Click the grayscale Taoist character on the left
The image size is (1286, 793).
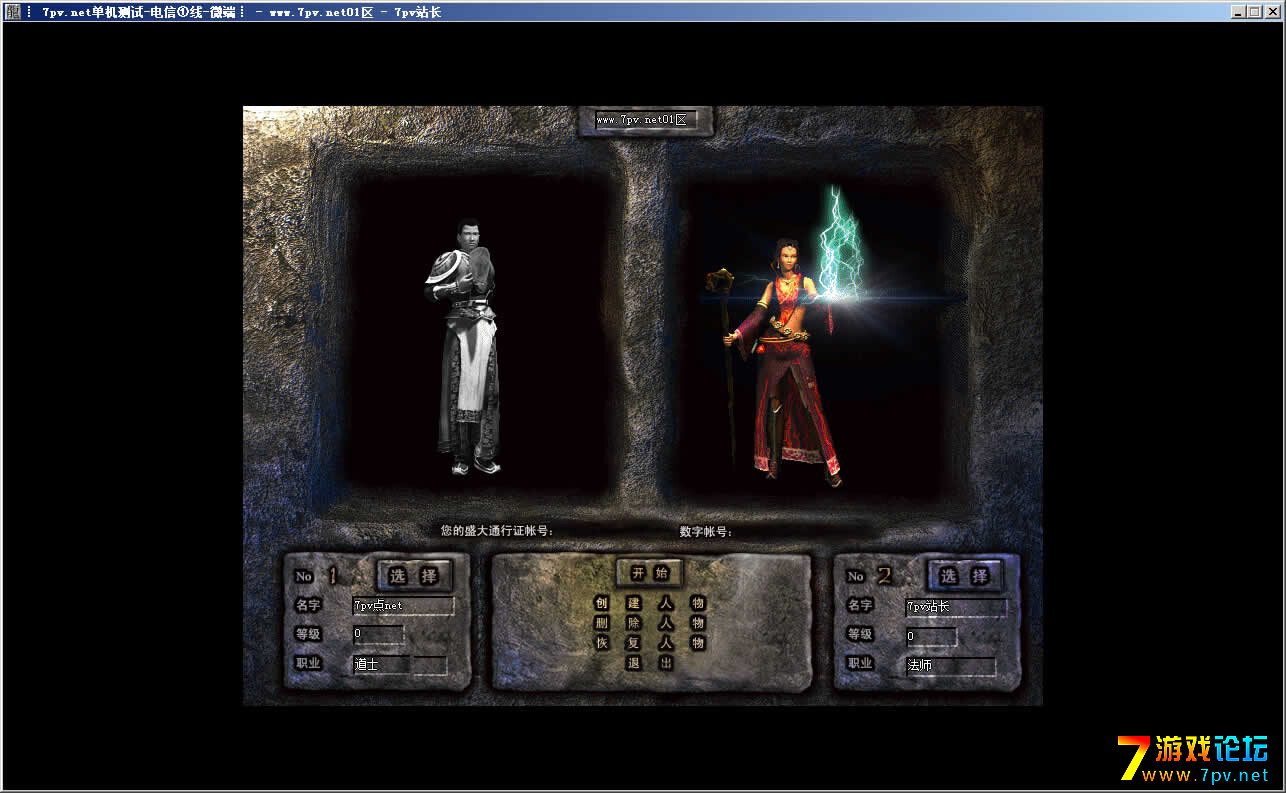[463, 345]
